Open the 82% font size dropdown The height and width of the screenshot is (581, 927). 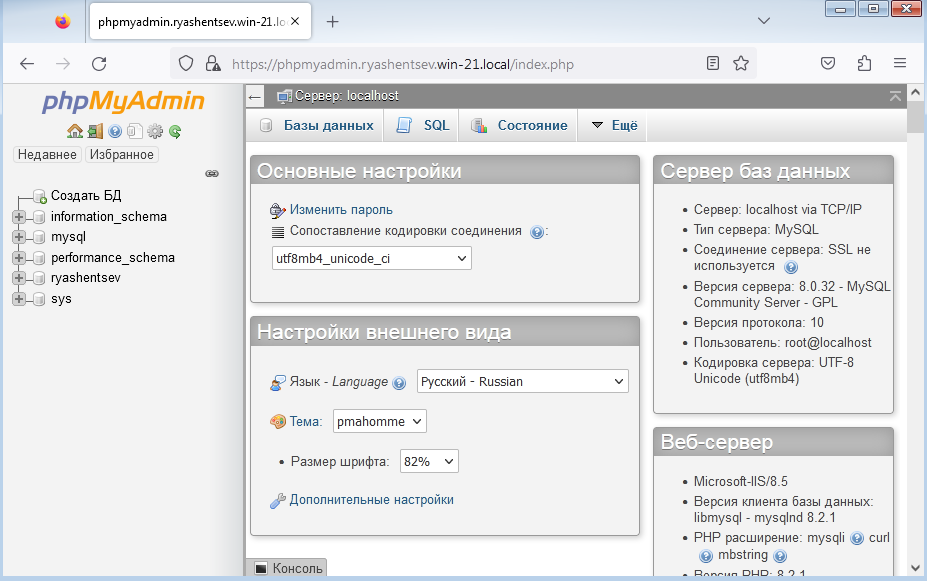[429, 462]
